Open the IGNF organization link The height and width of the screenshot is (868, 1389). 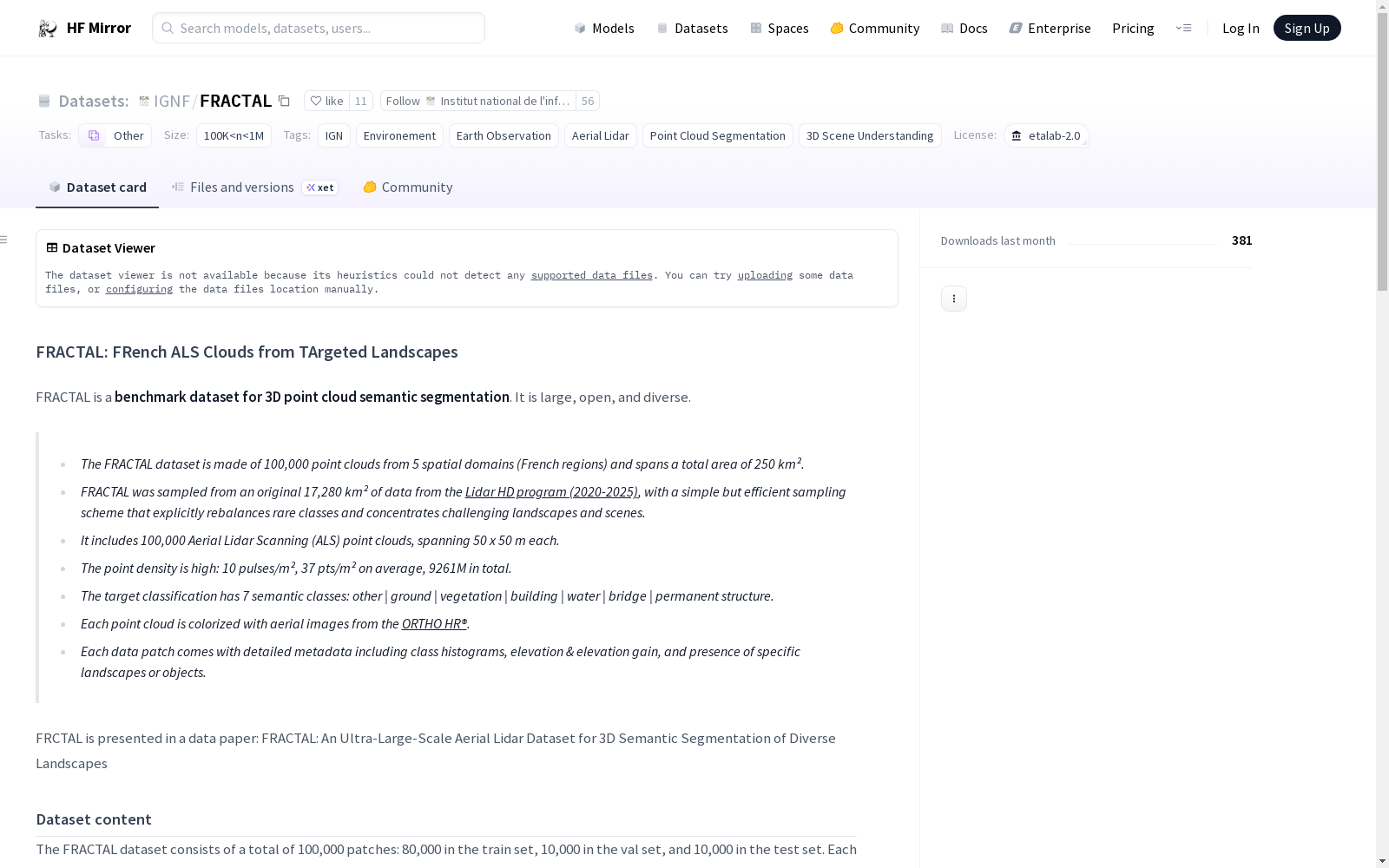(172, 101)
